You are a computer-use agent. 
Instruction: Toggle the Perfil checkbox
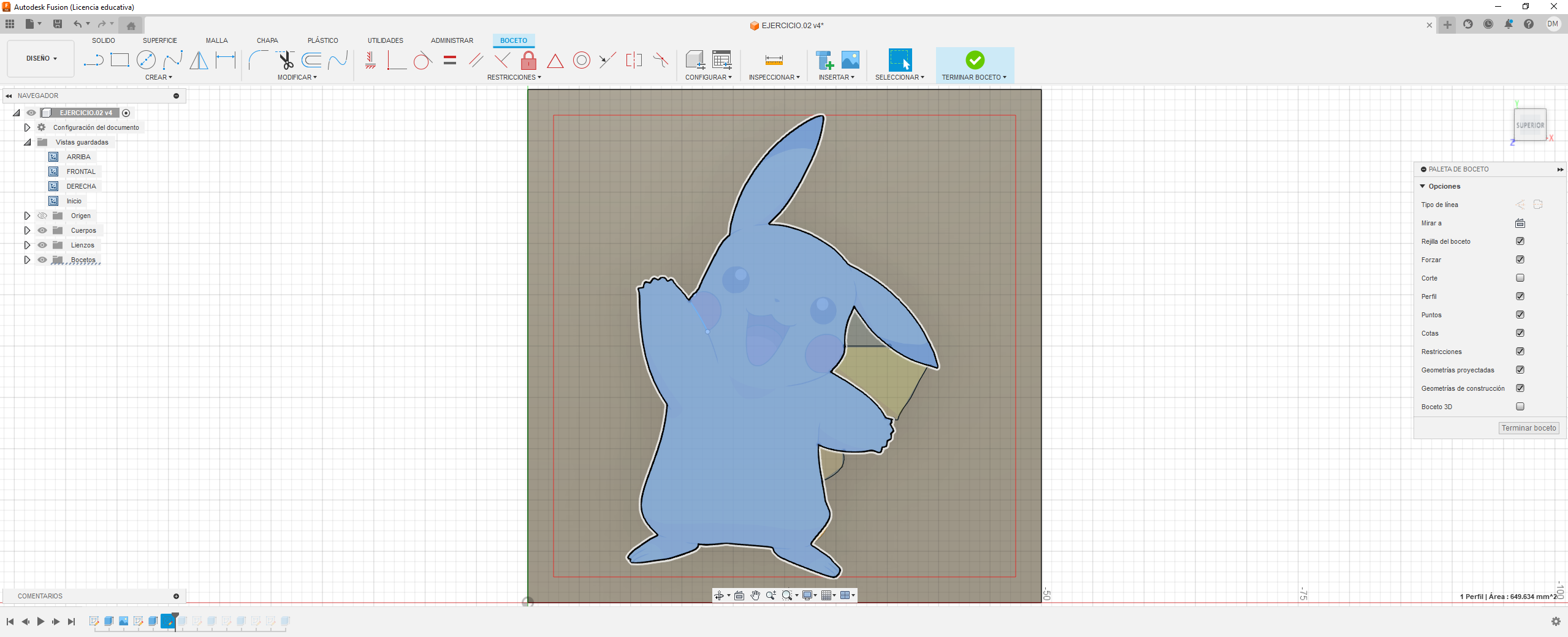click(1520, 296)
